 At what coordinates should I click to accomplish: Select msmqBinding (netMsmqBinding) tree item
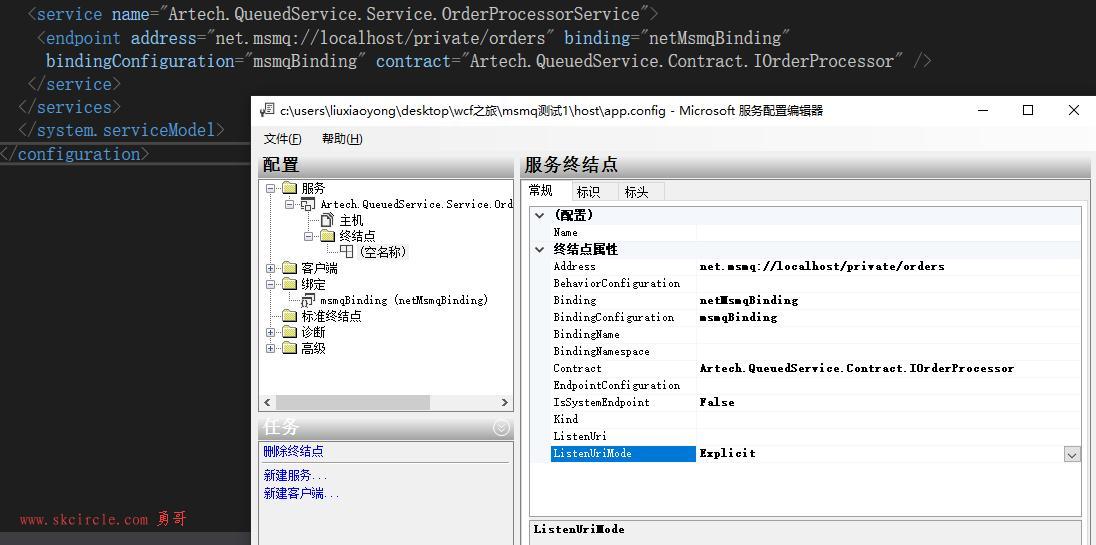pos(404,300)
